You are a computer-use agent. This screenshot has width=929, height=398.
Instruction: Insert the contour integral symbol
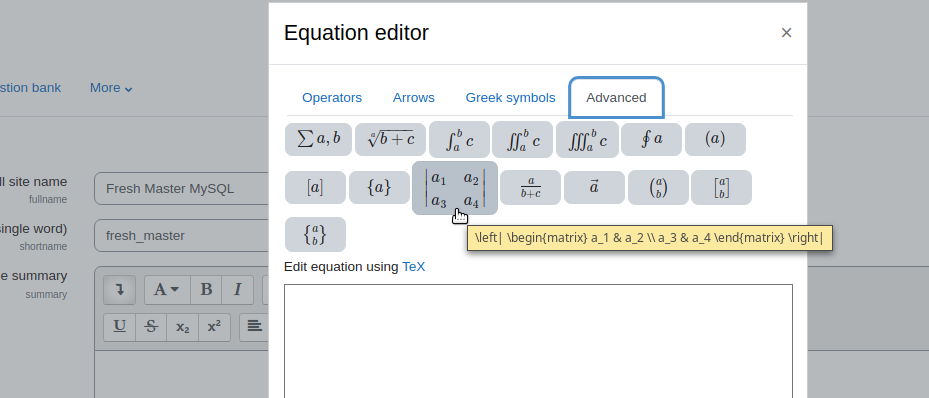click(x=651, y=140)
